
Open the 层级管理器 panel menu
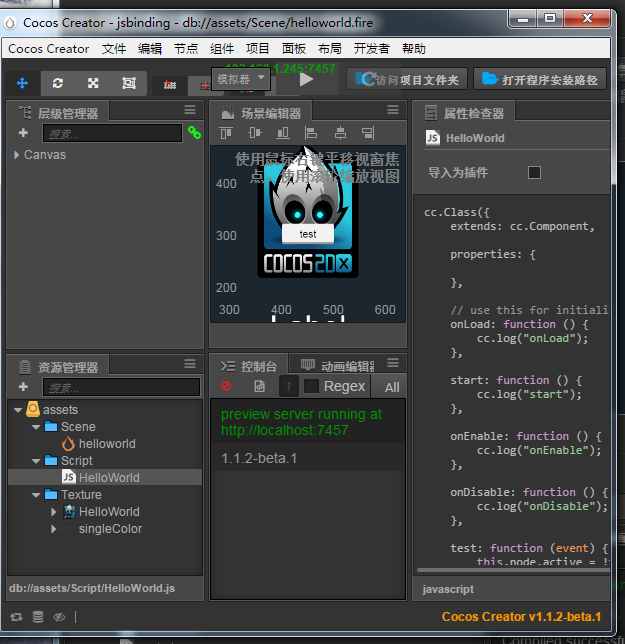[x=190, y=110]
